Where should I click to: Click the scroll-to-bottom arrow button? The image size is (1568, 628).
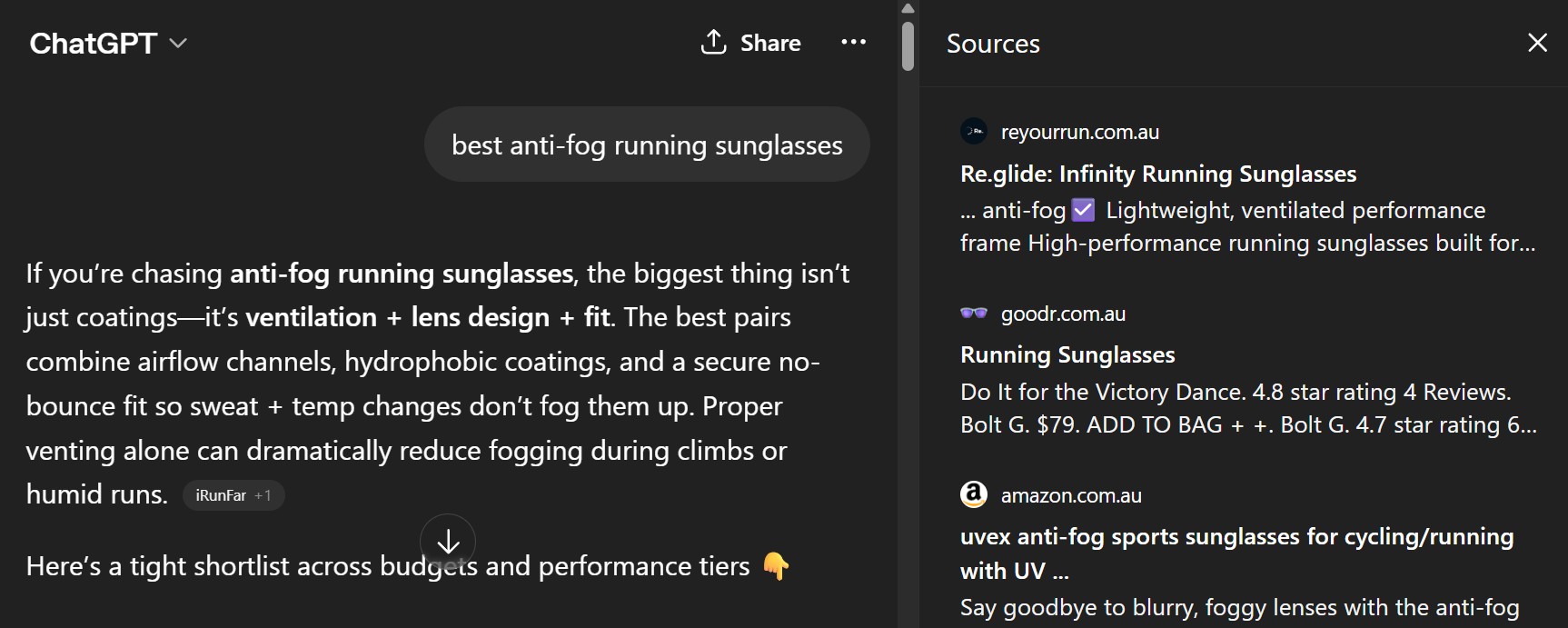click(x=447, y=542)
